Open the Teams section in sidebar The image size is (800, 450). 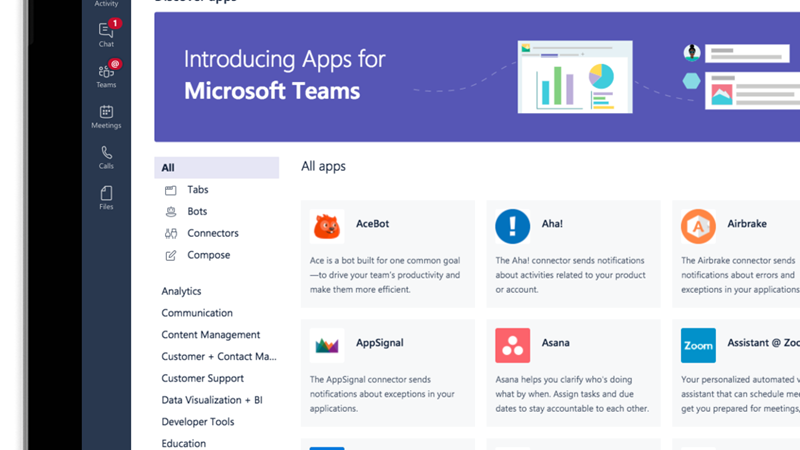click(x=106, y=75)
